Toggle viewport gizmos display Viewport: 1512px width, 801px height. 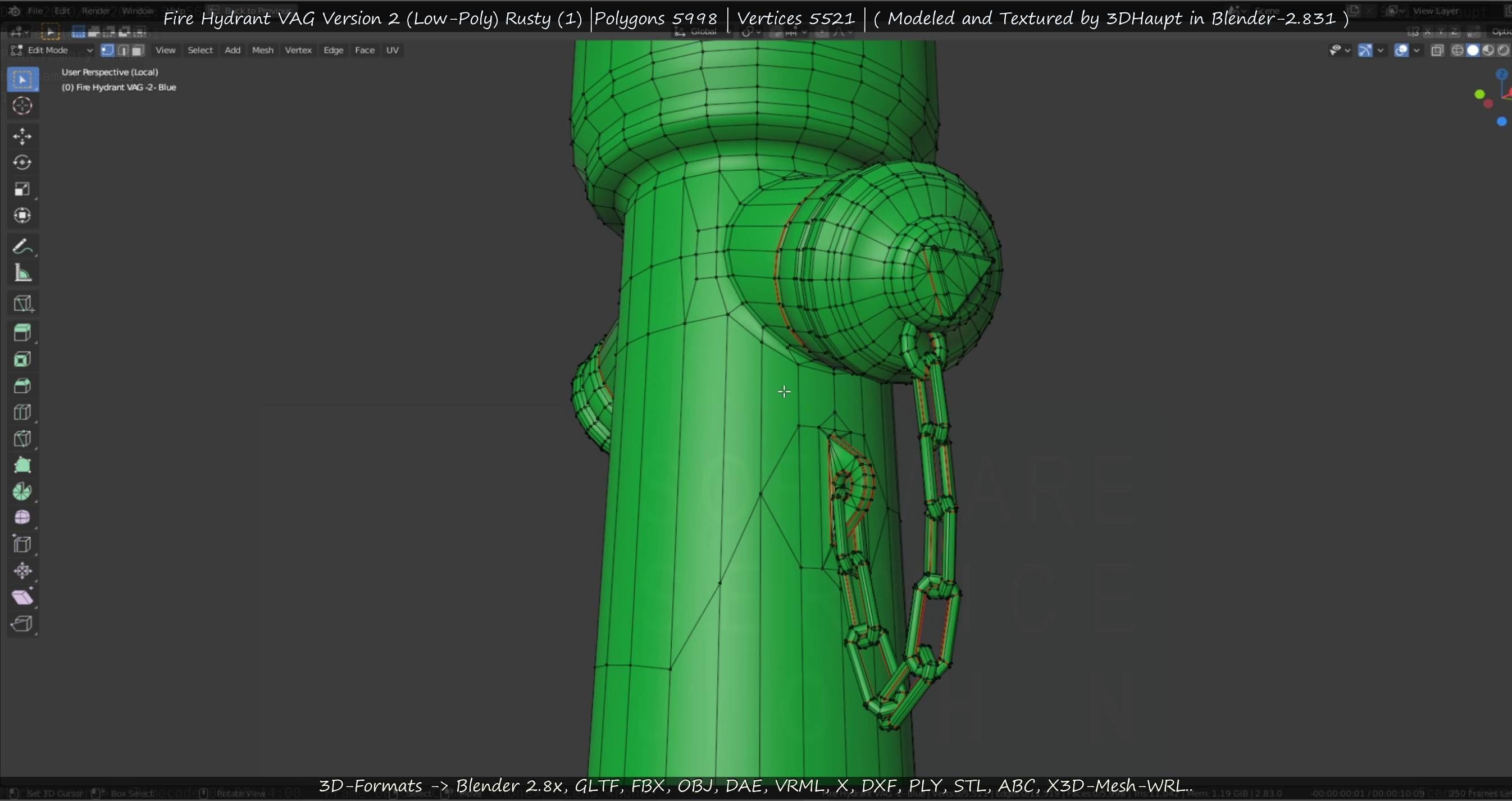click(x=1365, y=51)
